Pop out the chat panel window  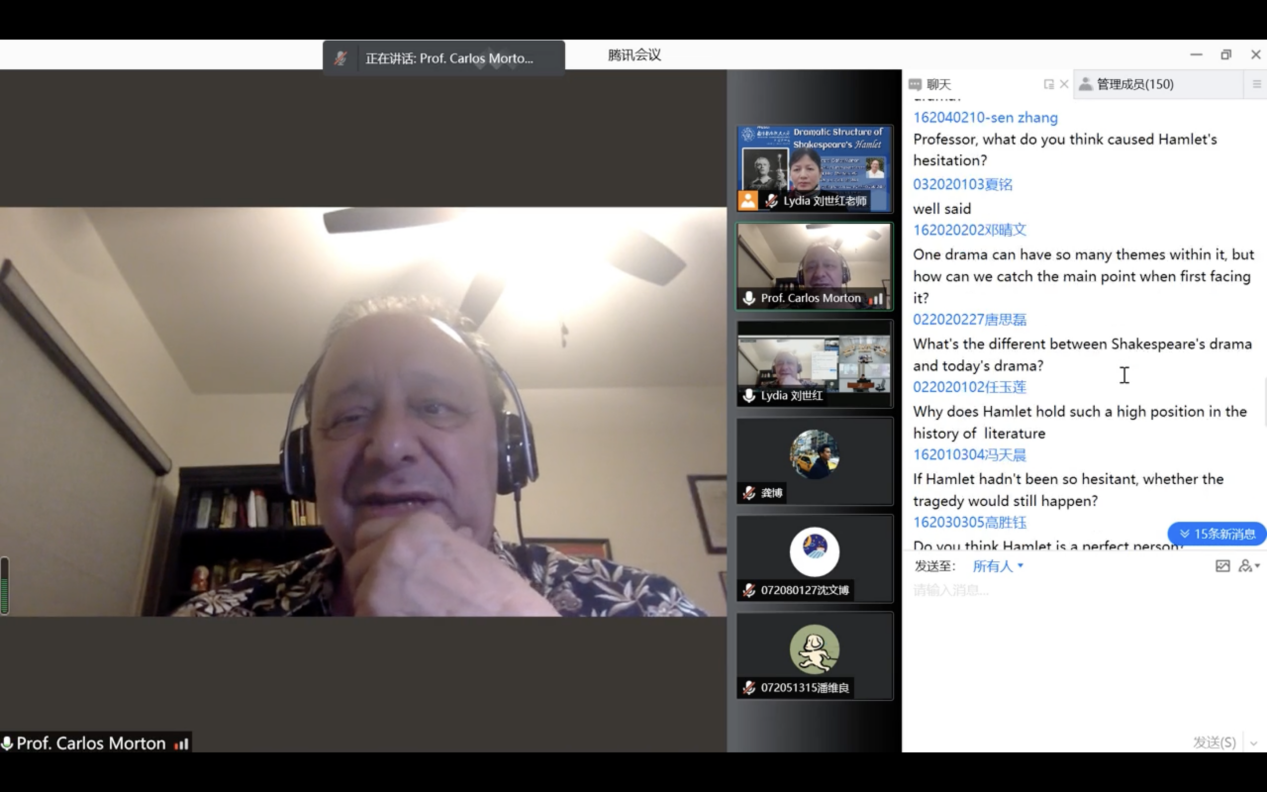pos(1048,85)
